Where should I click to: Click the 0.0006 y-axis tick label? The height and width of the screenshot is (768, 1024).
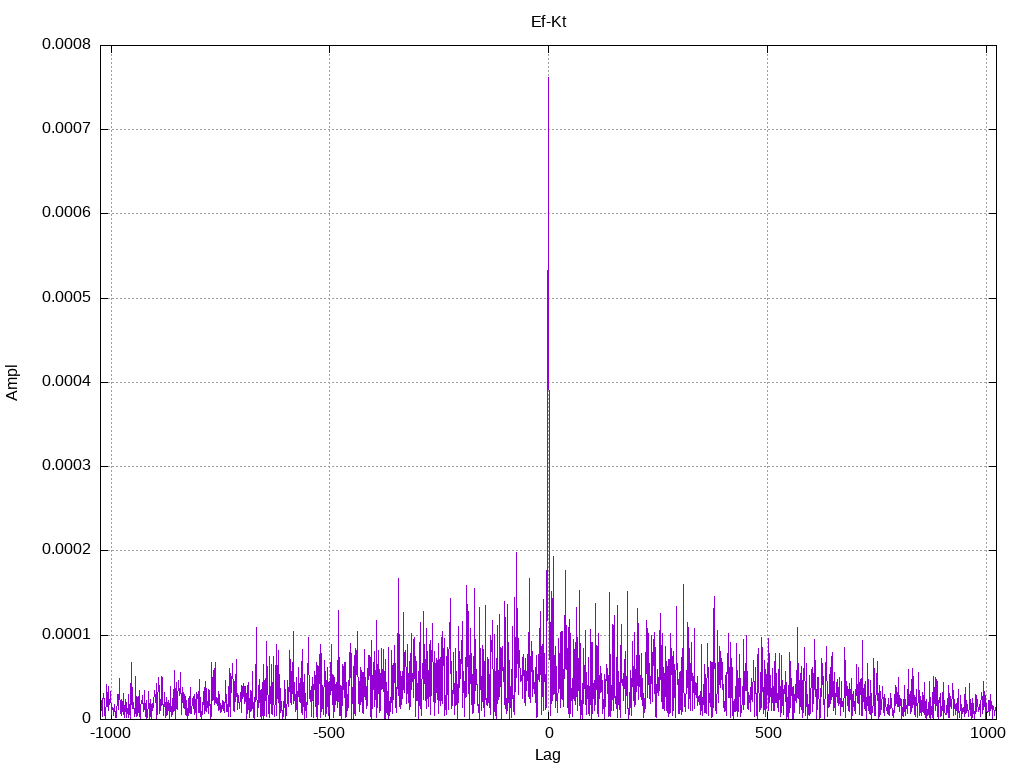(66, 212)
